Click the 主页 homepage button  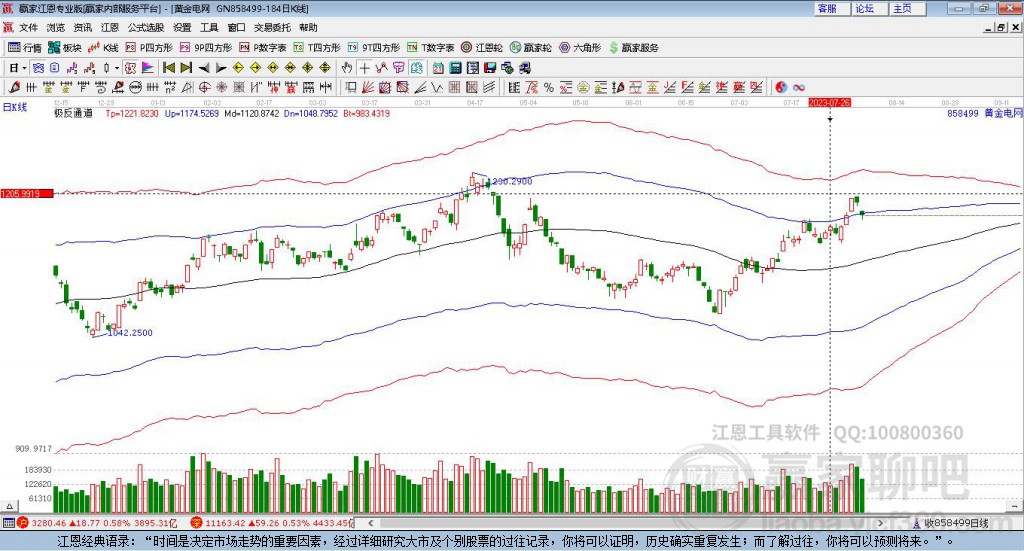907,8
